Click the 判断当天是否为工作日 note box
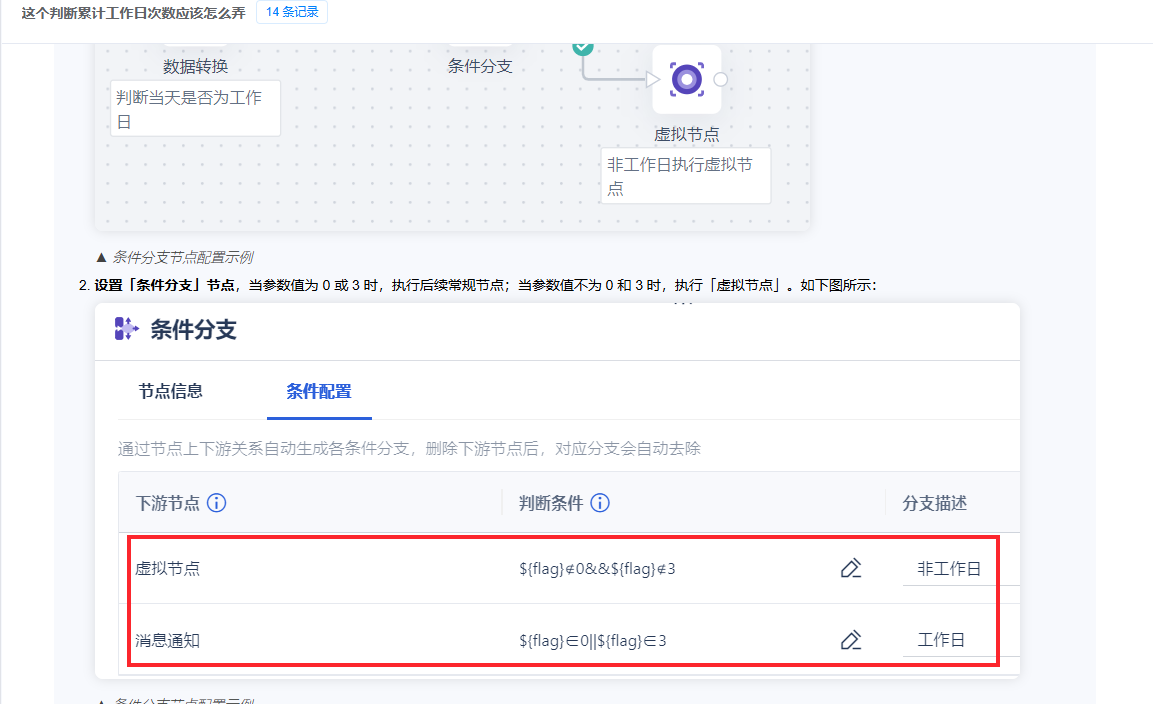 point(195,109)
